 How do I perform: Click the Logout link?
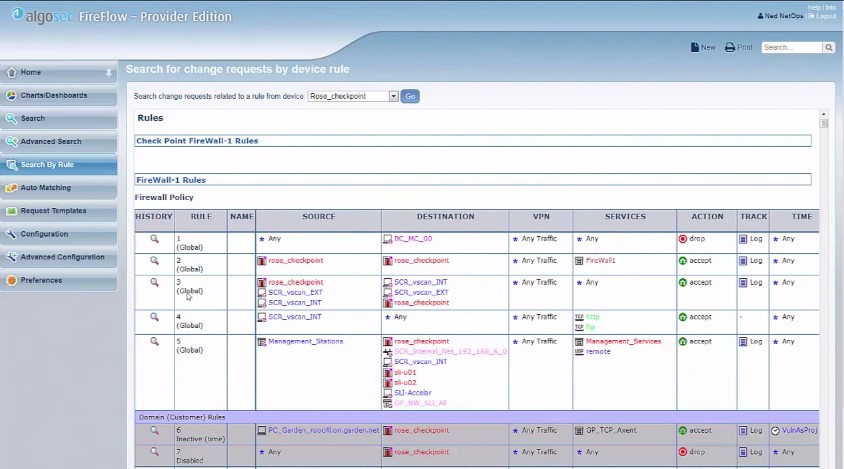[x=825, y=16]
